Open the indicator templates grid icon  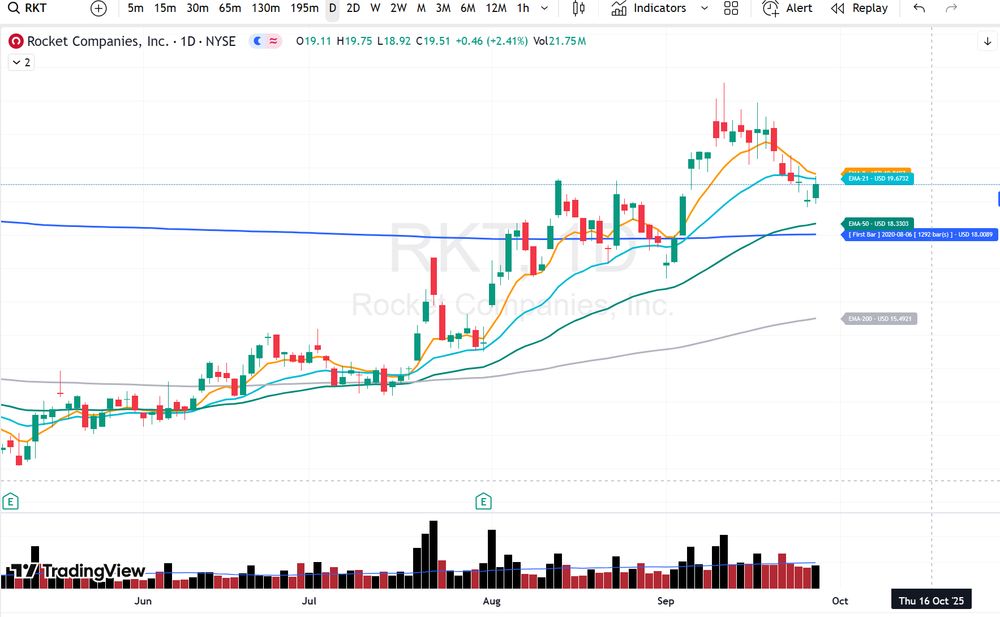pos(731,8)
